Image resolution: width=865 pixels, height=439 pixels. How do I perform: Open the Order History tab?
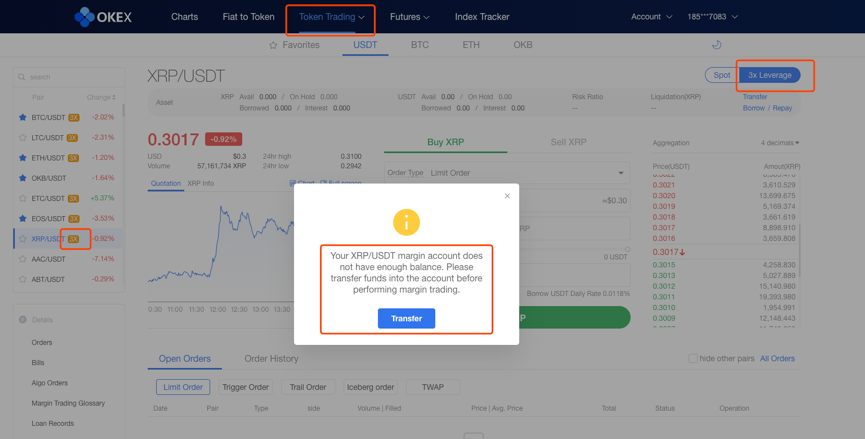click(271, 359)
